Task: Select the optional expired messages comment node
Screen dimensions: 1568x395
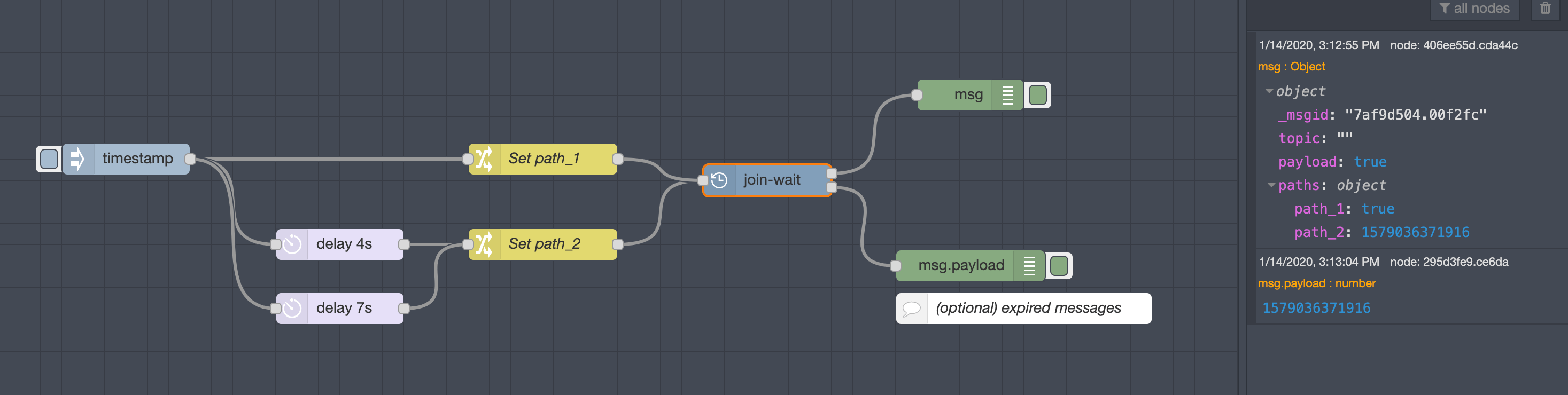Action: pos(1023,309)
